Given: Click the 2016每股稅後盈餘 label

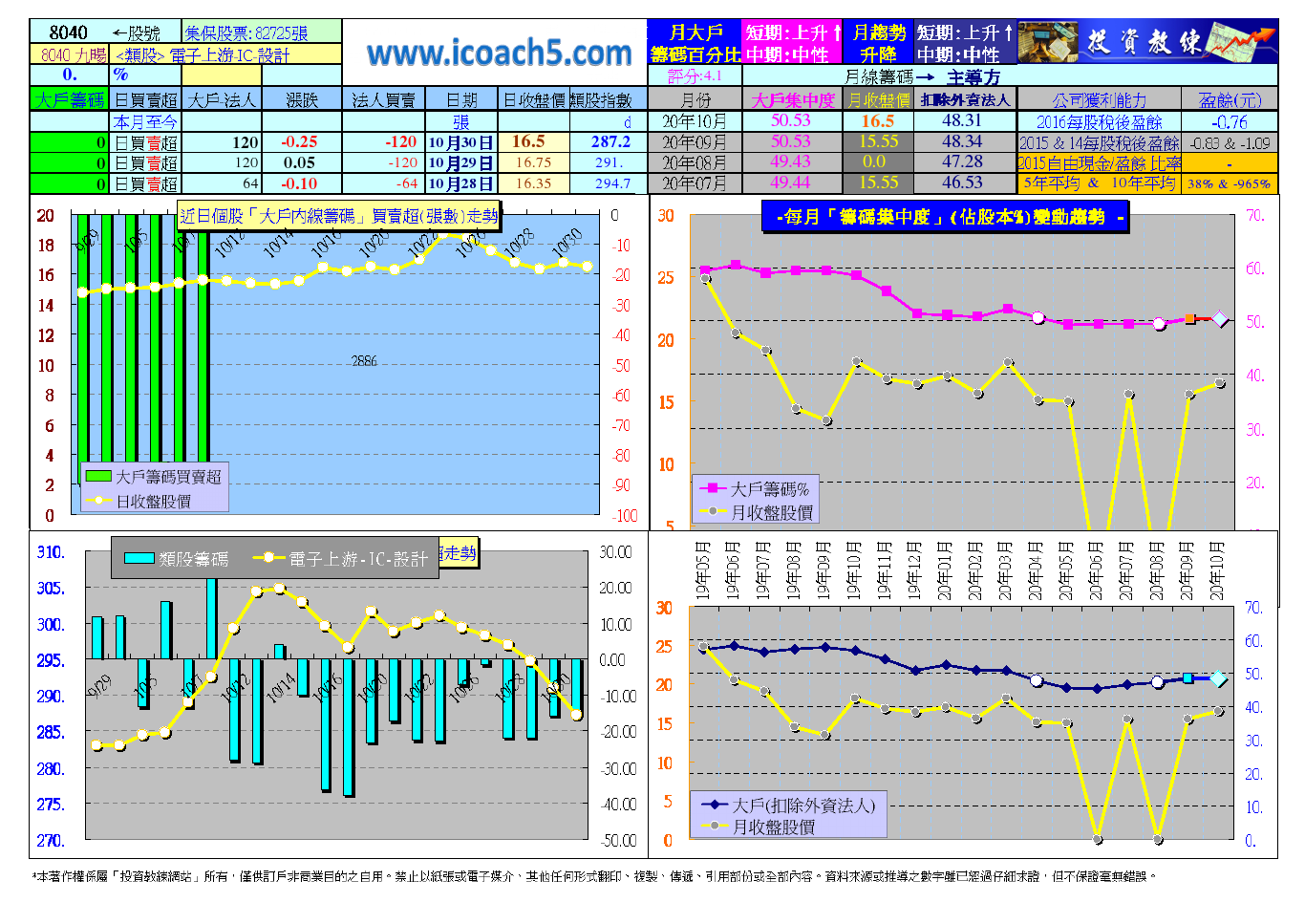Looking at the screenshot, I should (1099, 121).
